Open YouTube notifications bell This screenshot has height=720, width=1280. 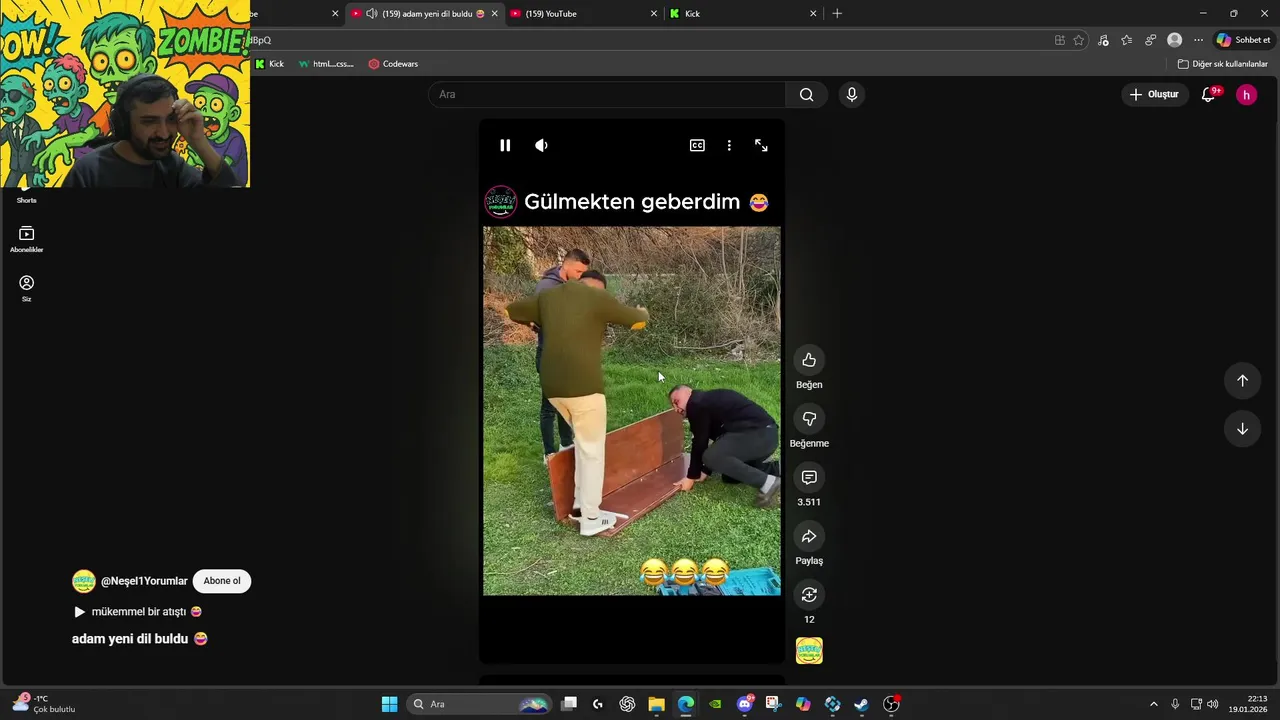(1208, 94)
